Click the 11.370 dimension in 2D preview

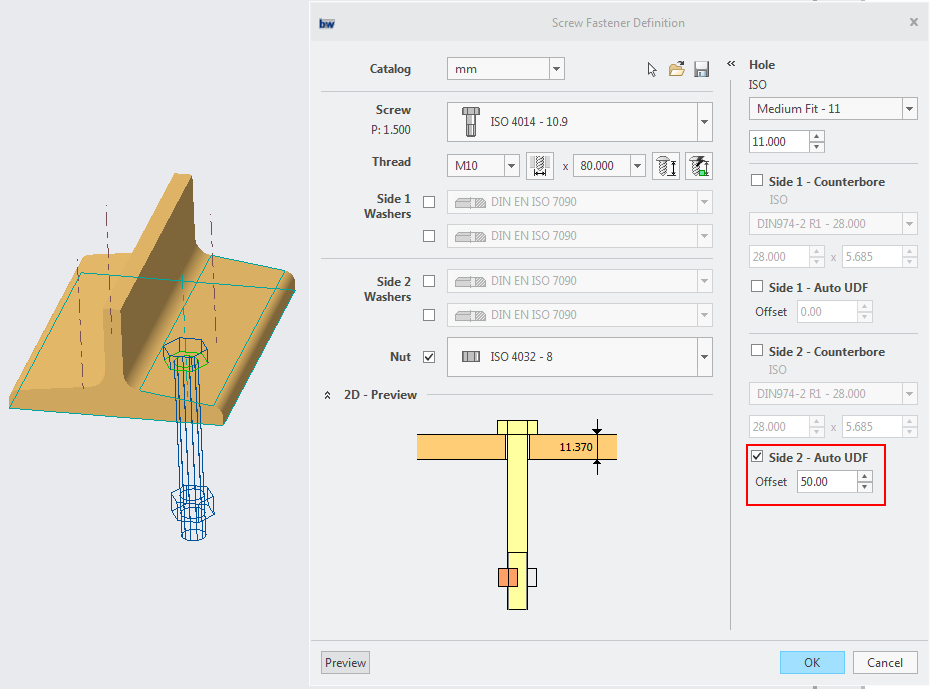point(575,447)
